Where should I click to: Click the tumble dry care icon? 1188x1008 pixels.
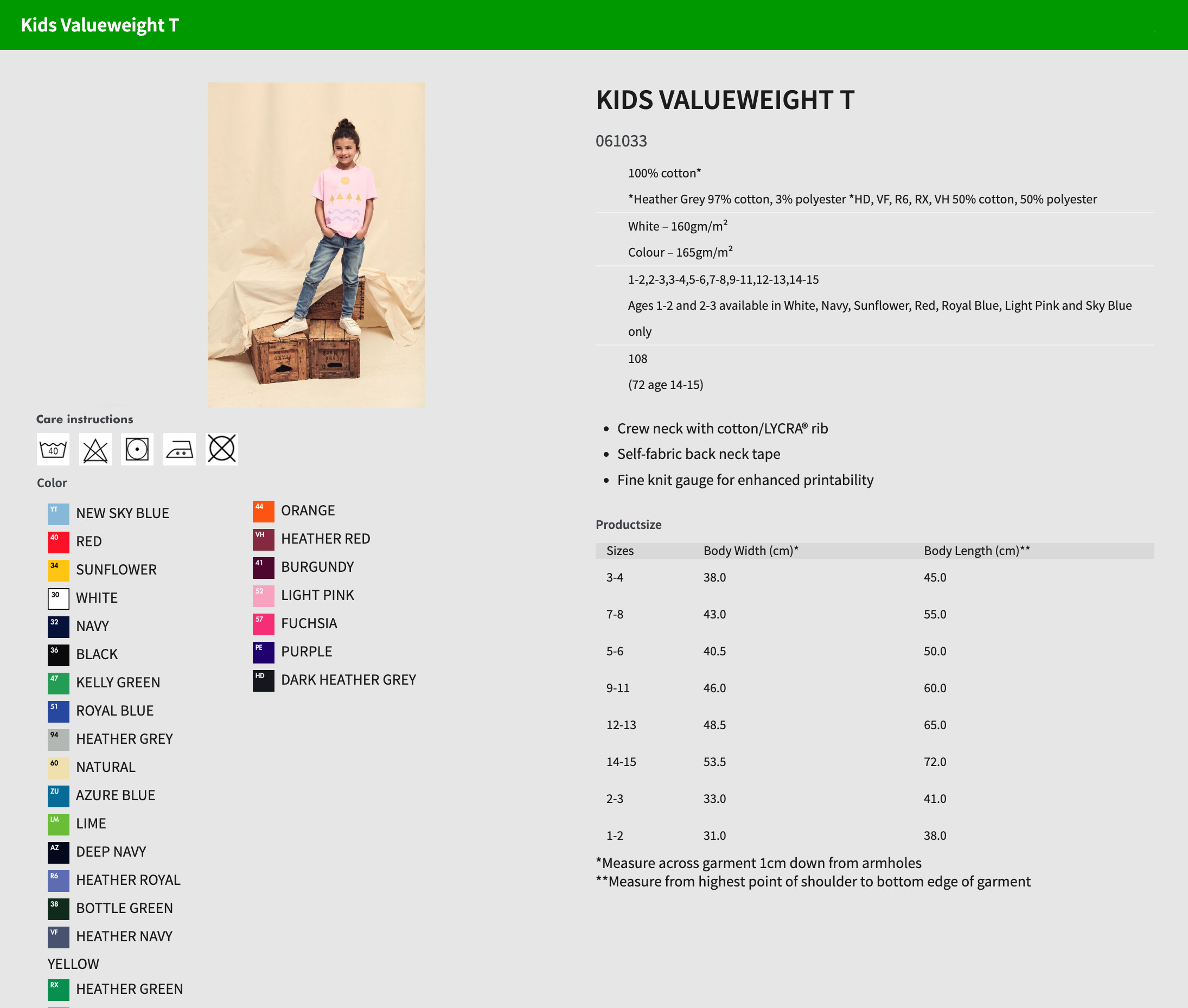tap(137, 449)
